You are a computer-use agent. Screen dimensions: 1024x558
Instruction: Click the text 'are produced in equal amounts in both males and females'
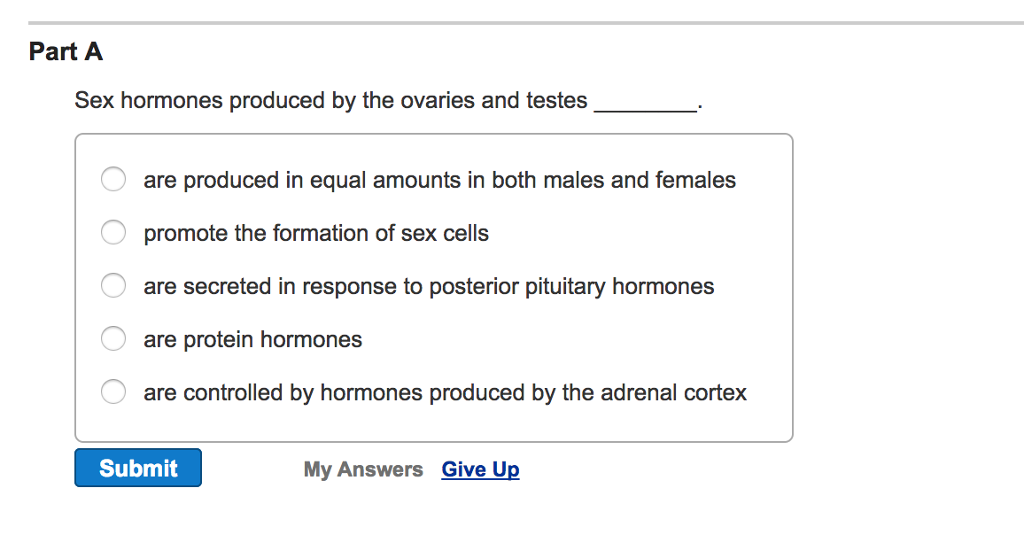(x=440, y=180)
